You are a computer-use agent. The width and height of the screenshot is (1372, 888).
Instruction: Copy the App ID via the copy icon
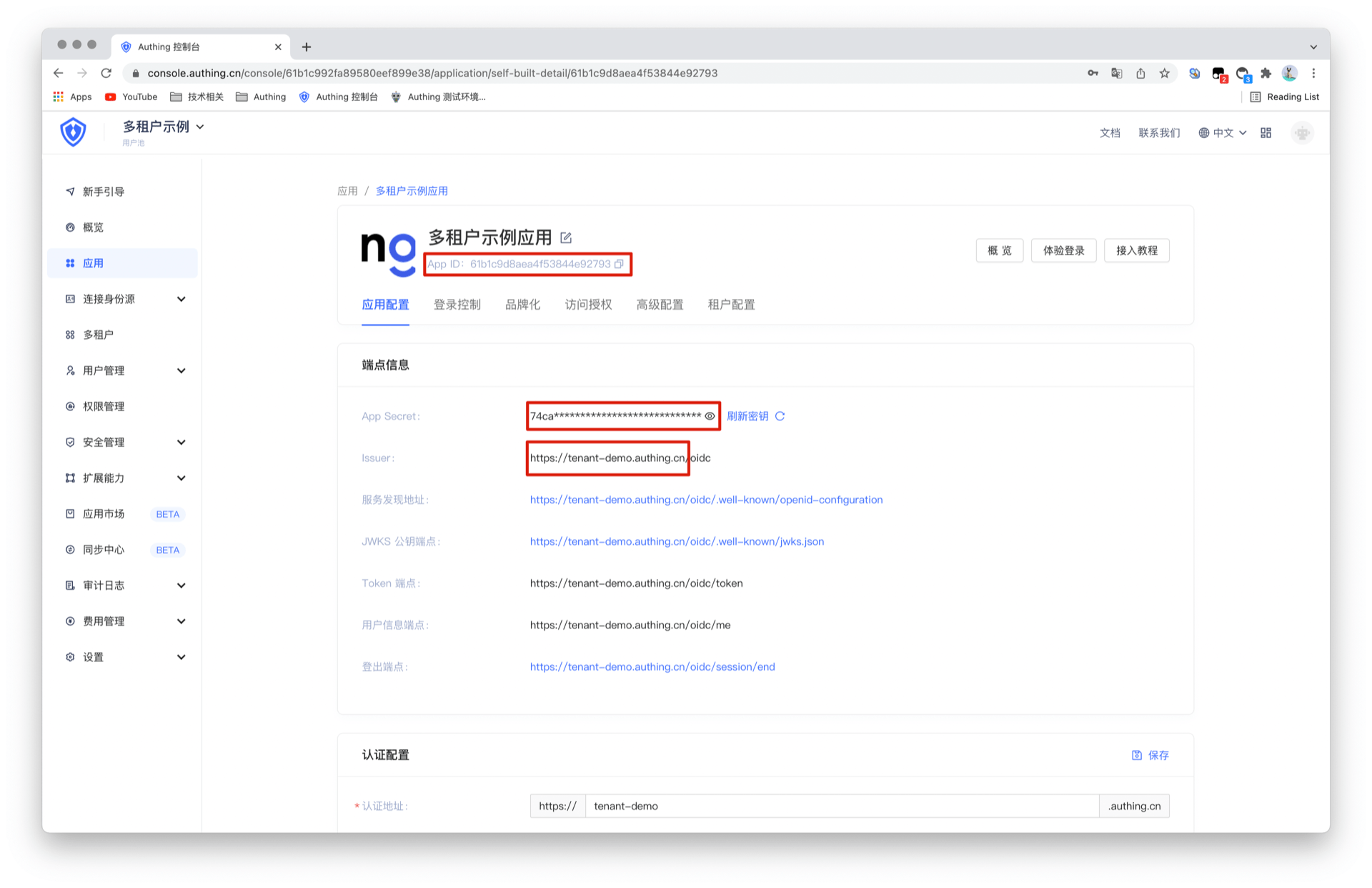(619, 264)
